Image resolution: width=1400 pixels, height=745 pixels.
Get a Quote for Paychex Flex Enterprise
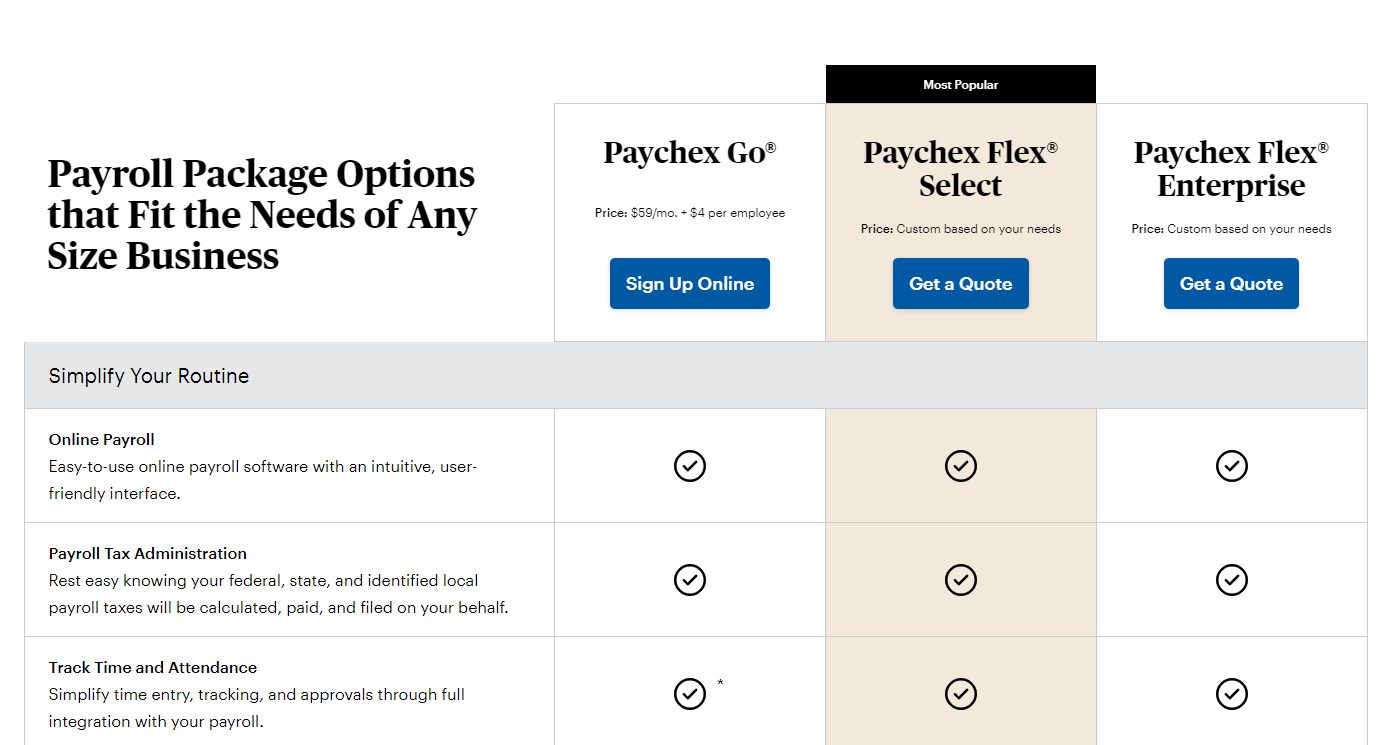coord(1231,284)
